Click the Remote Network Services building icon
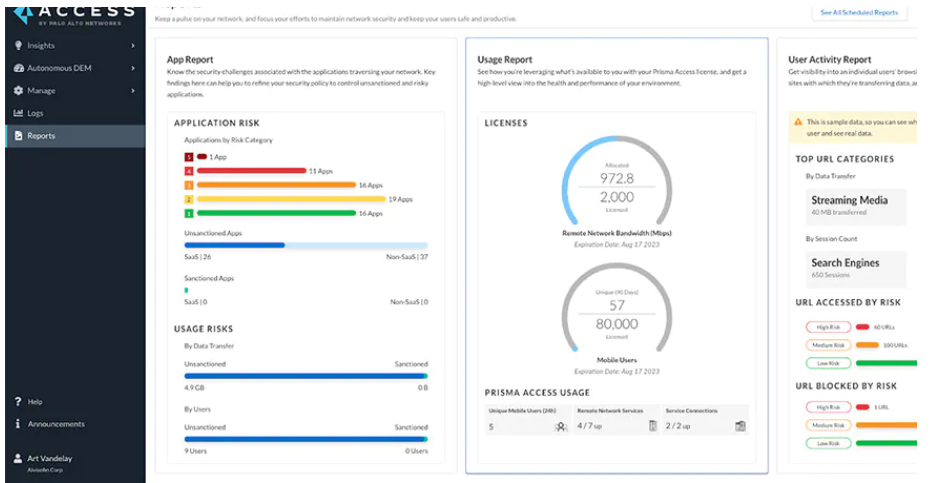Viewport: 936px width, 483px height. click(x=652, y=426)
